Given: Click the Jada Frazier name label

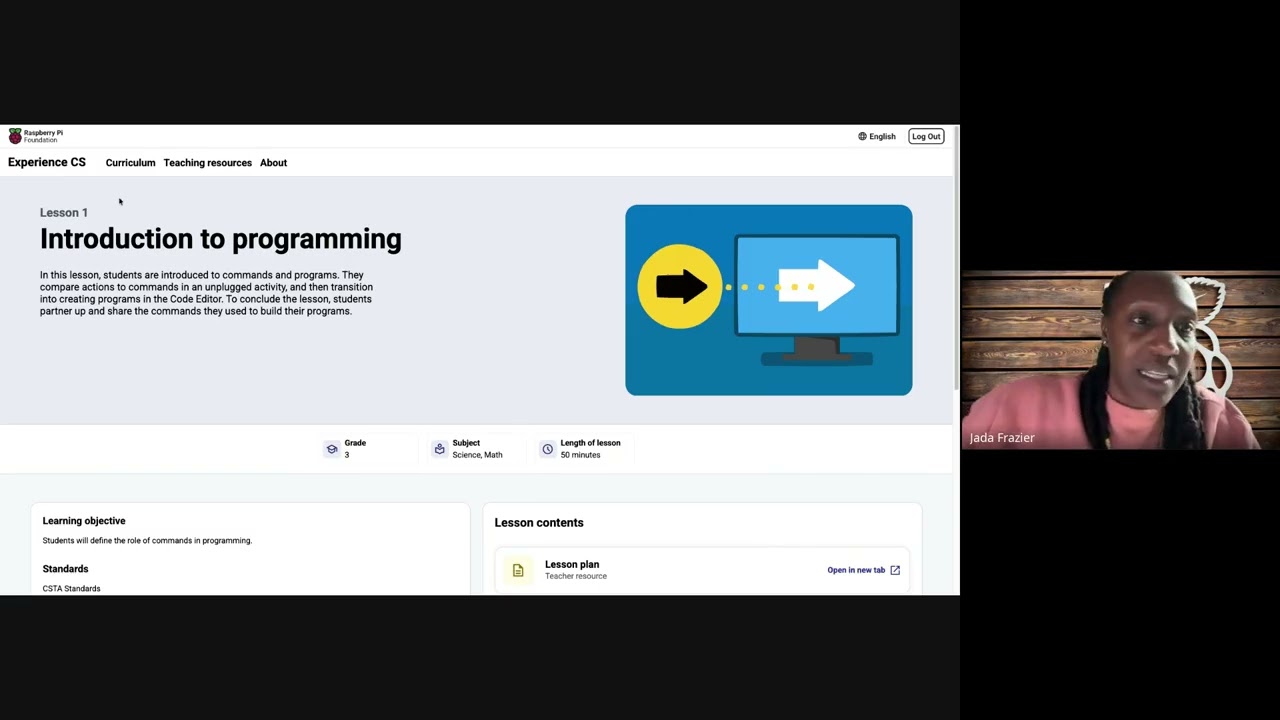Looking at the screenshot, I should click(1002, 437).
